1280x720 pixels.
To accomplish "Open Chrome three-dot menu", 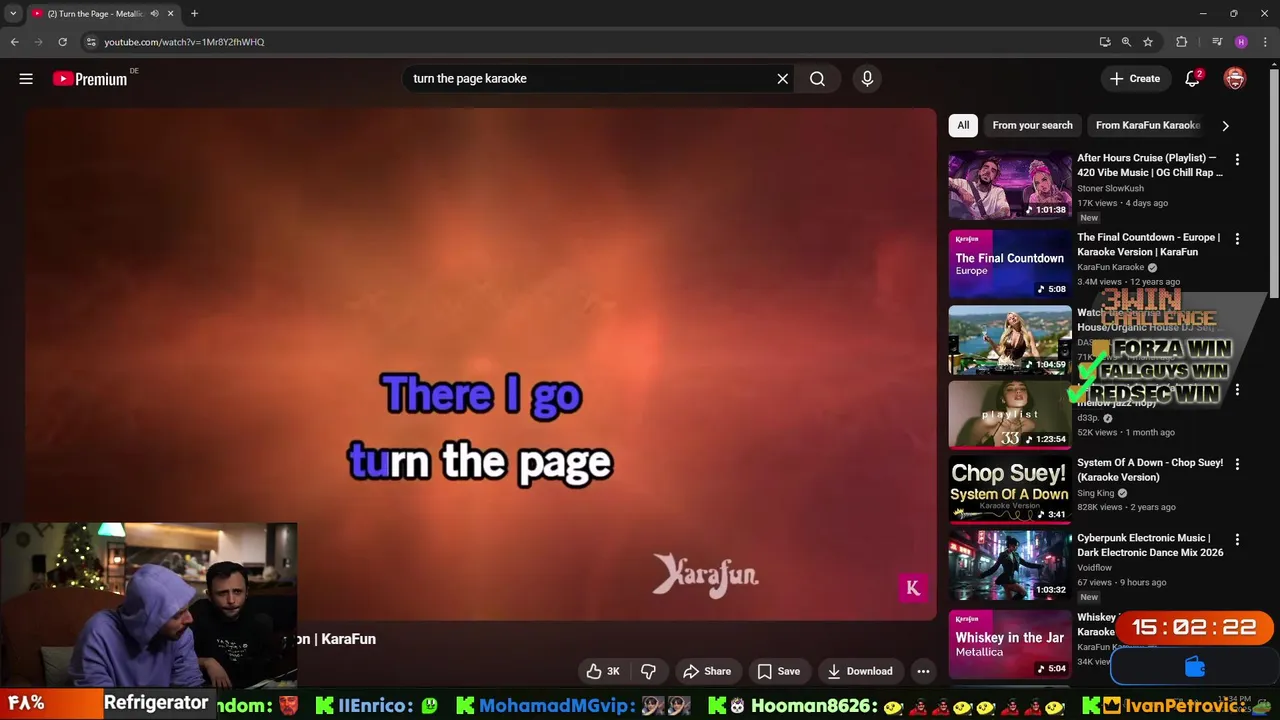I will [x=1265, y=42].
